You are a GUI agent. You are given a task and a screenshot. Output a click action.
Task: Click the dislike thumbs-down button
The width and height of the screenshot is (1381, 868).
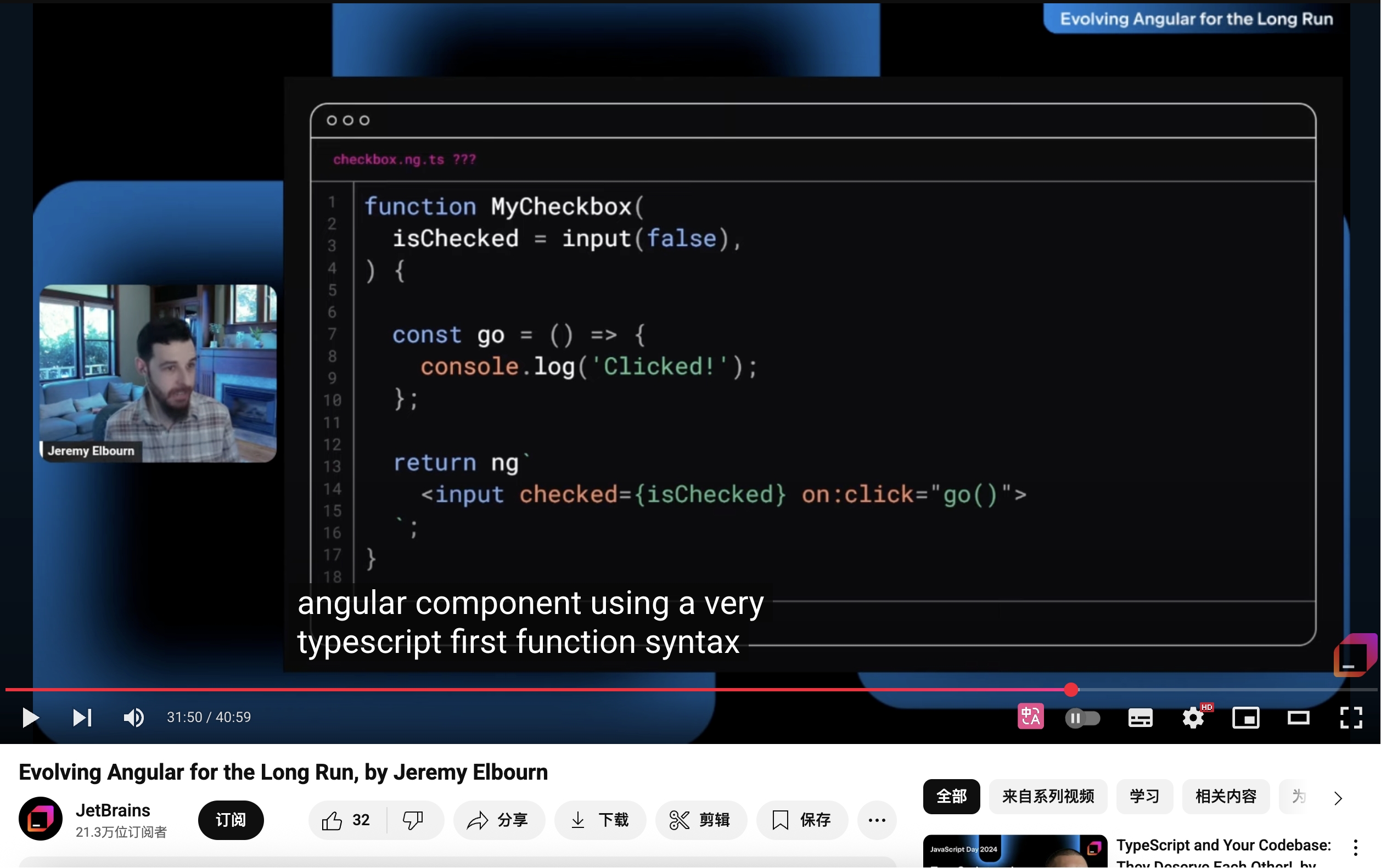[413, 820]
